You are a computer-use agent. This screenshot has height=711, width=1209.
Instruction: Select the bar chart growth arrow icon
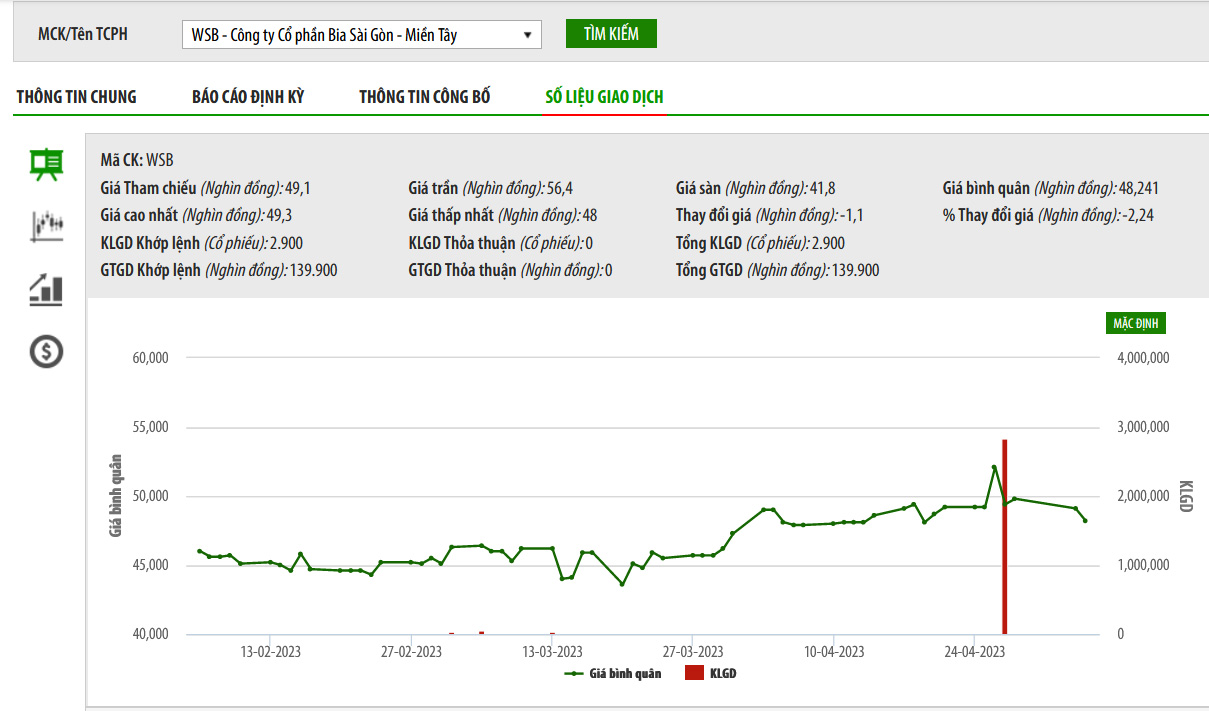coord(46,290)
